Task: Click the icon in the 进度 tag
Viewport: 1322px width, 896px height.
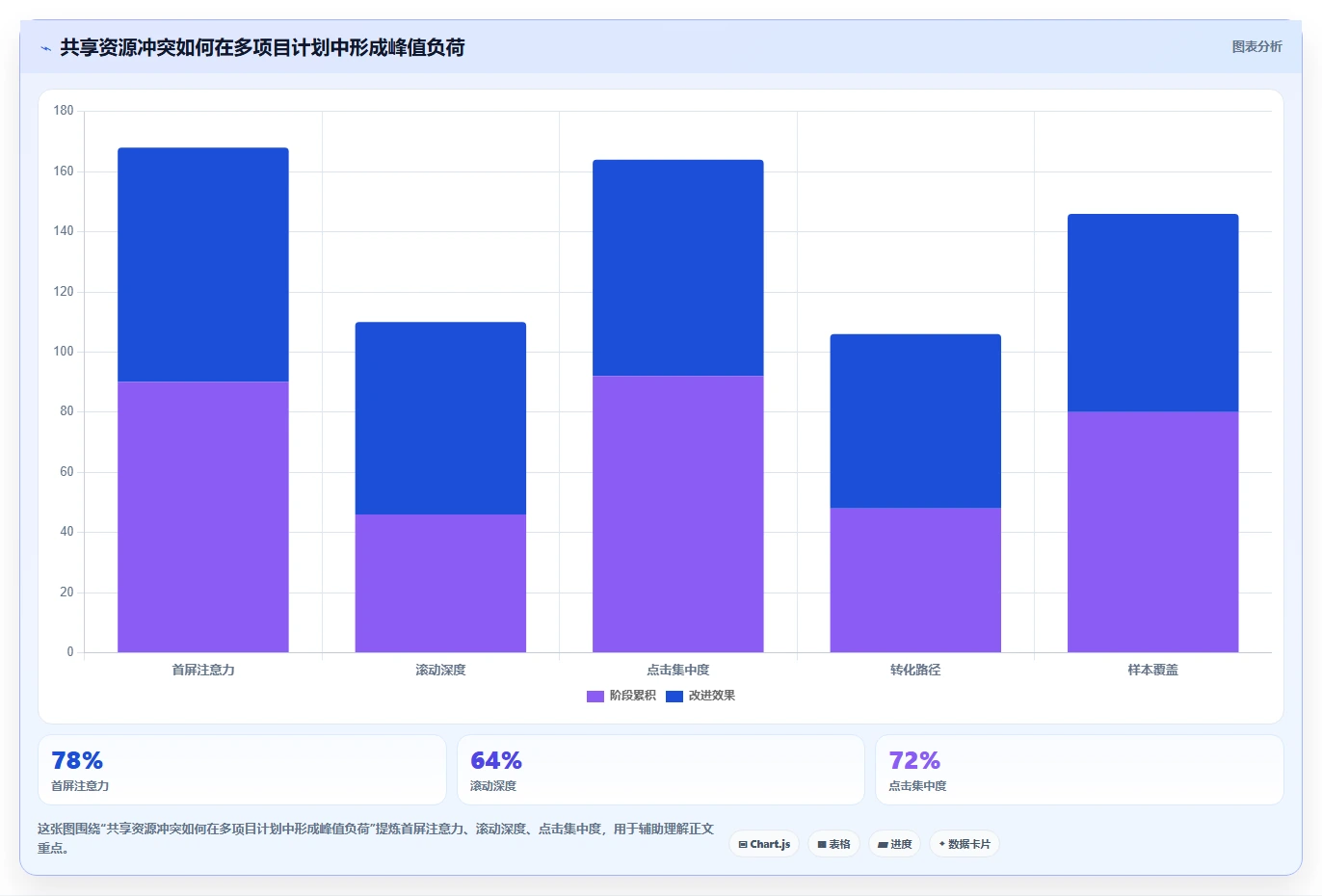Action: [x=883, y=845]
